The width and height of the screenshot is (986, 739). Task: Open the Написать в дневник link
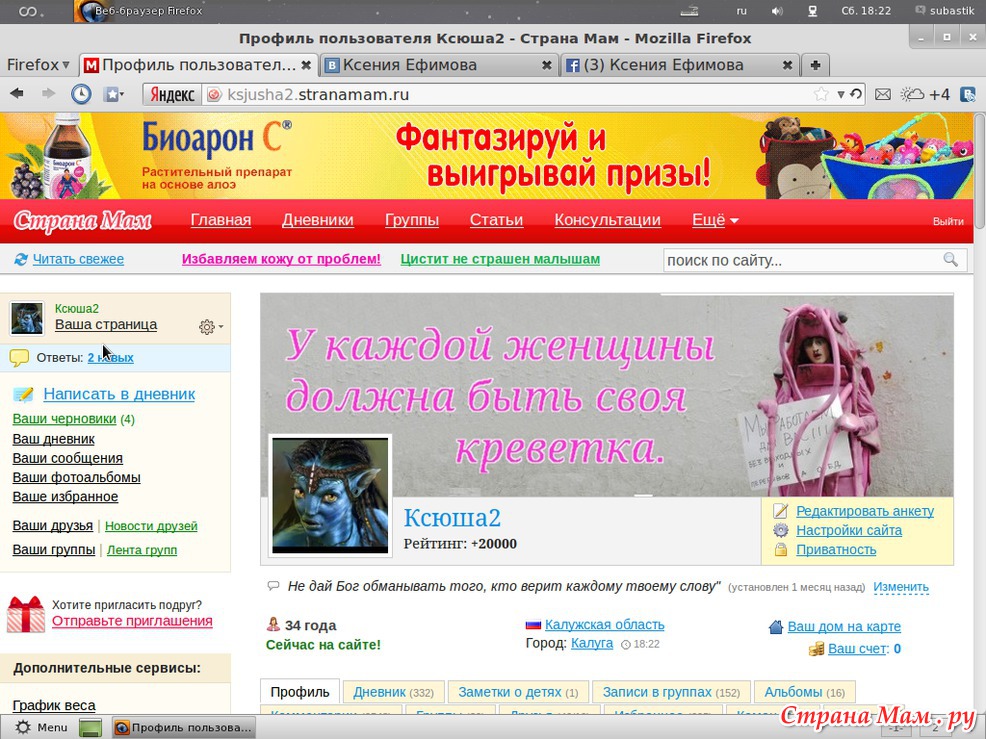[x=119, y=394]
